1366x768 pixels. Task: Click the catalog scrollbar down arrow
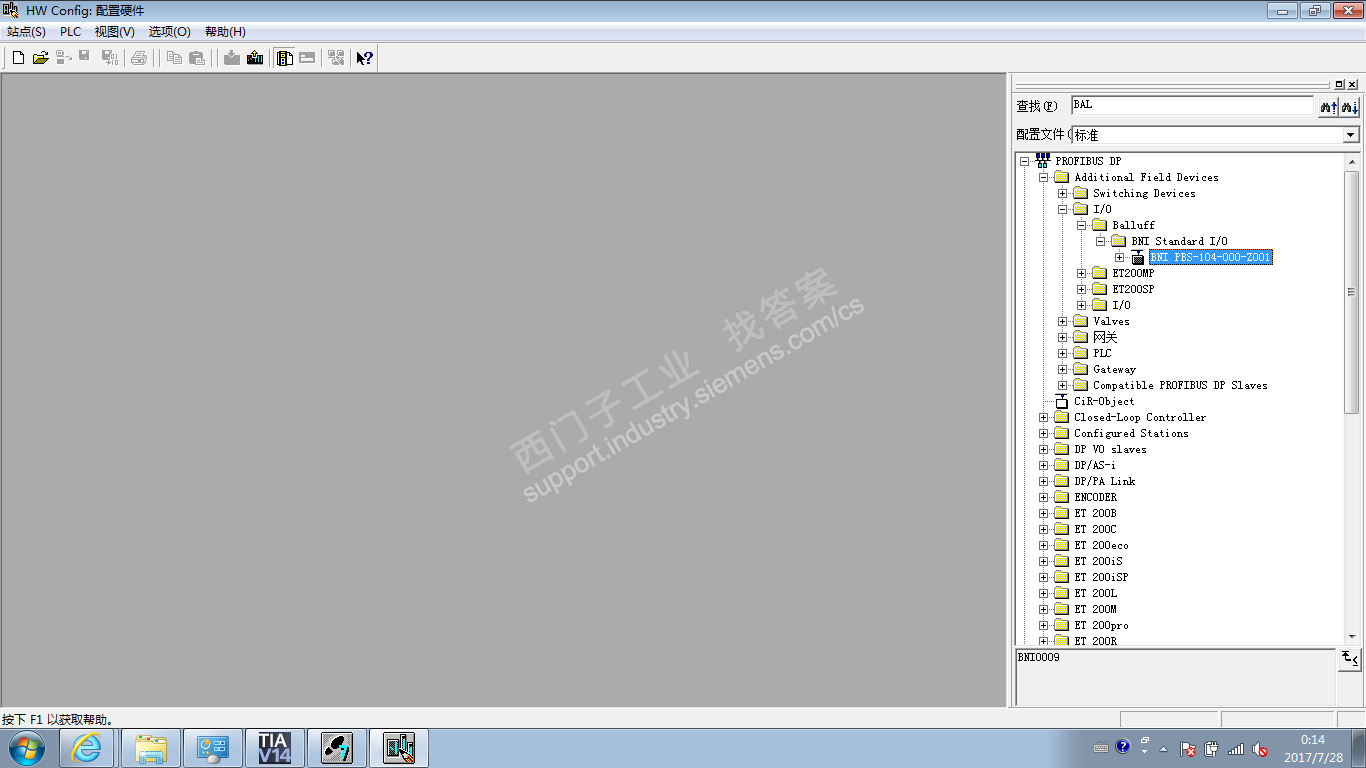pyautogui.click(x=1352, y=636)
